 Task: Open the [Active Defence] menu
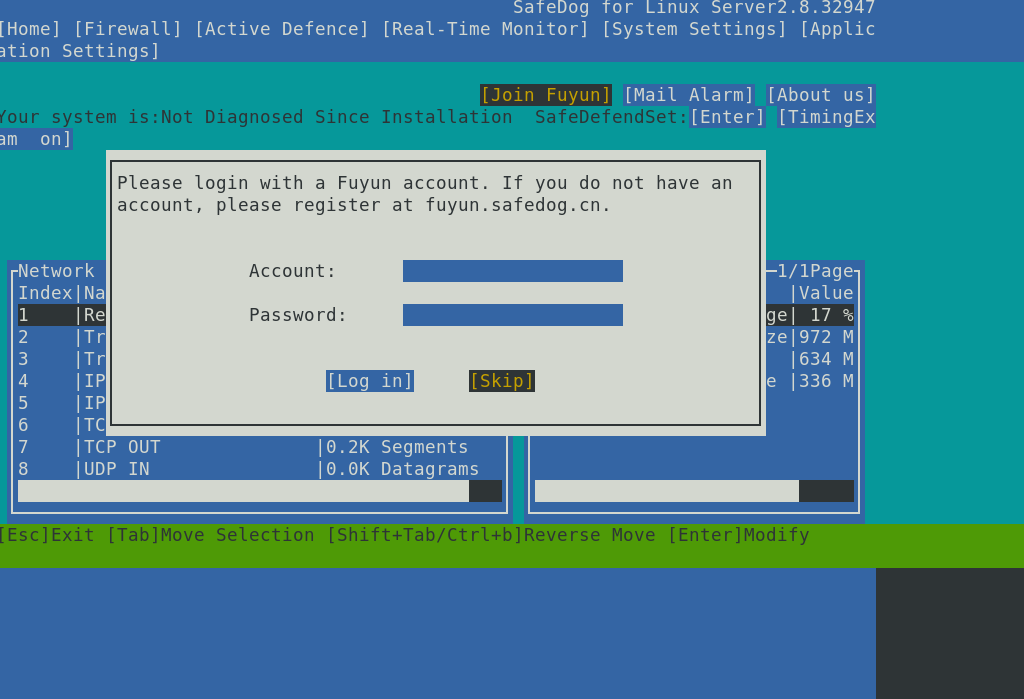(x=281, y=29)
